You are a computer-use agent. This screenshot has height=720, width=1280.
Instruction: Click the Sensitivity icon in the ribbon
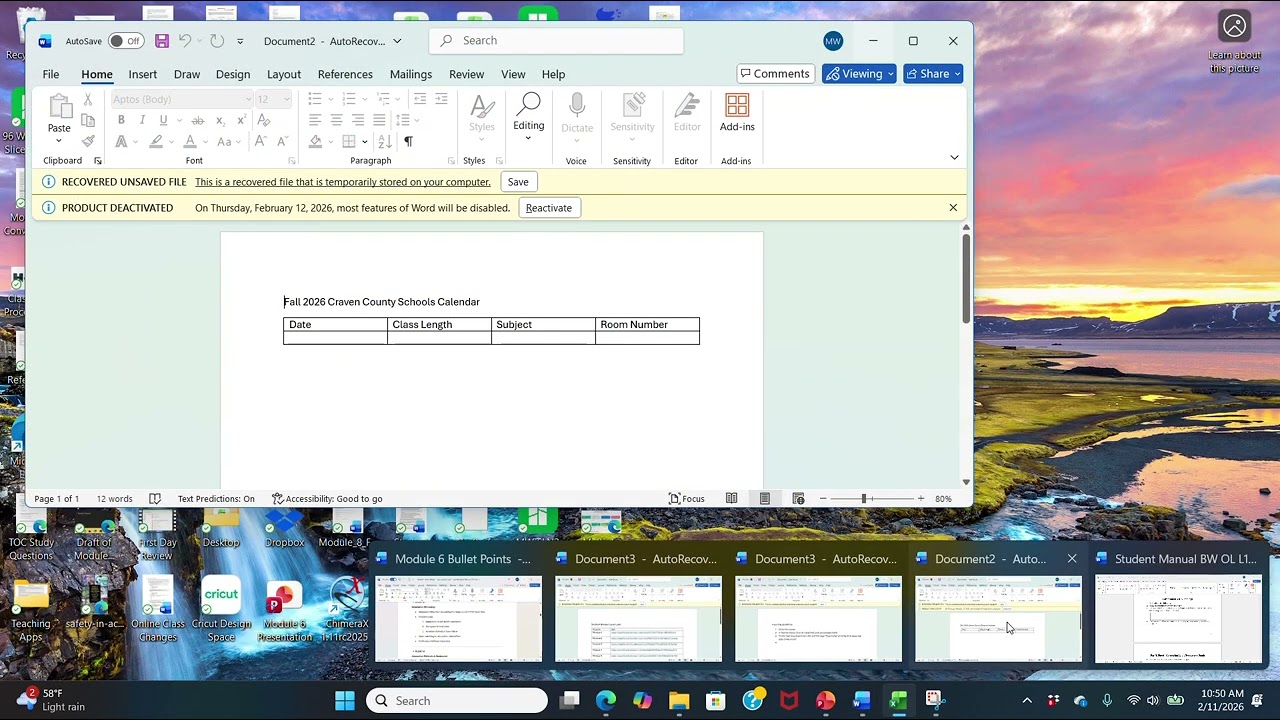pos(633,106)
